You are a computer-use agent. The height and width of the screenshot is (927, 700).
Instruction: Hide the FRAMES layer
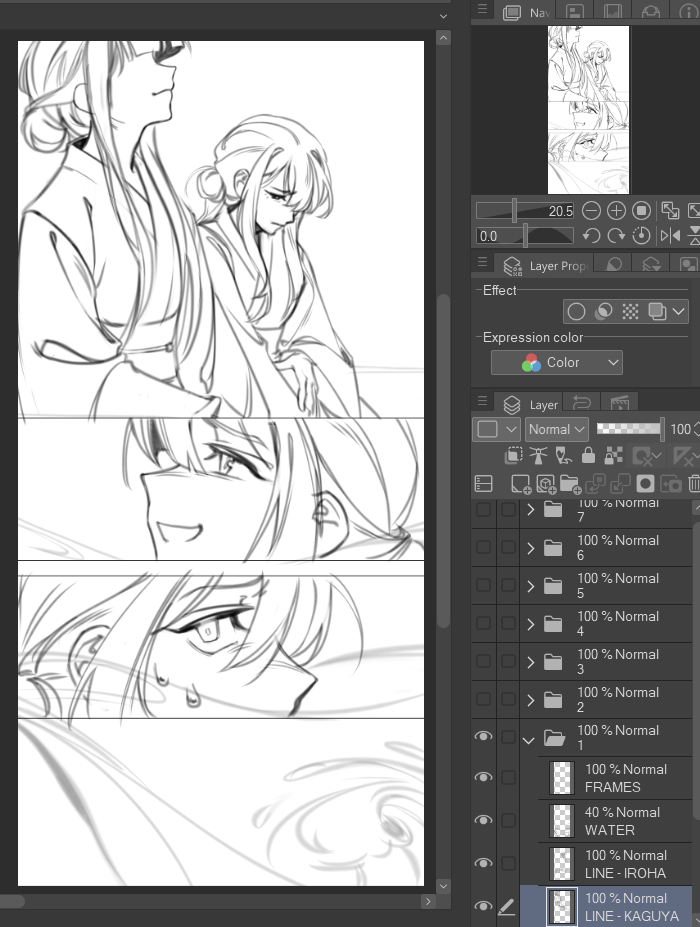(484, 778)
